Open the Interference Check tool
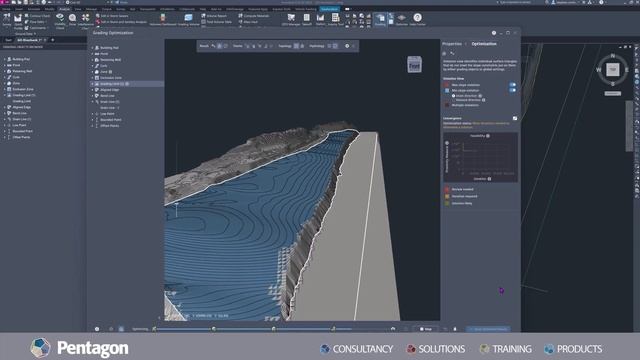This screenshot has height=360, width=640. (x=85, y=21)
